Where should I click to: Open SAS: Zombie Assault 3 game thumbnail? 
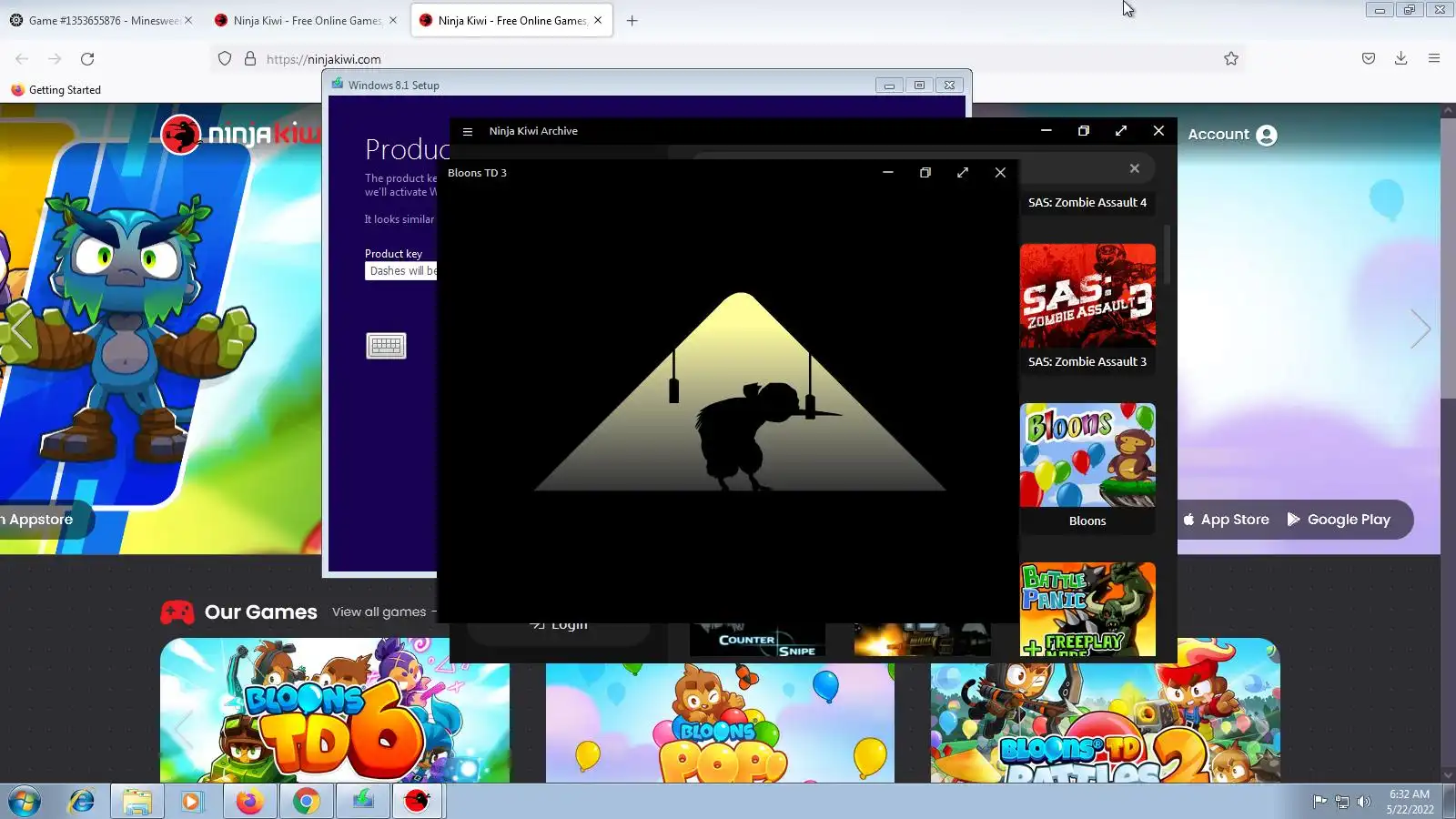1087,296
